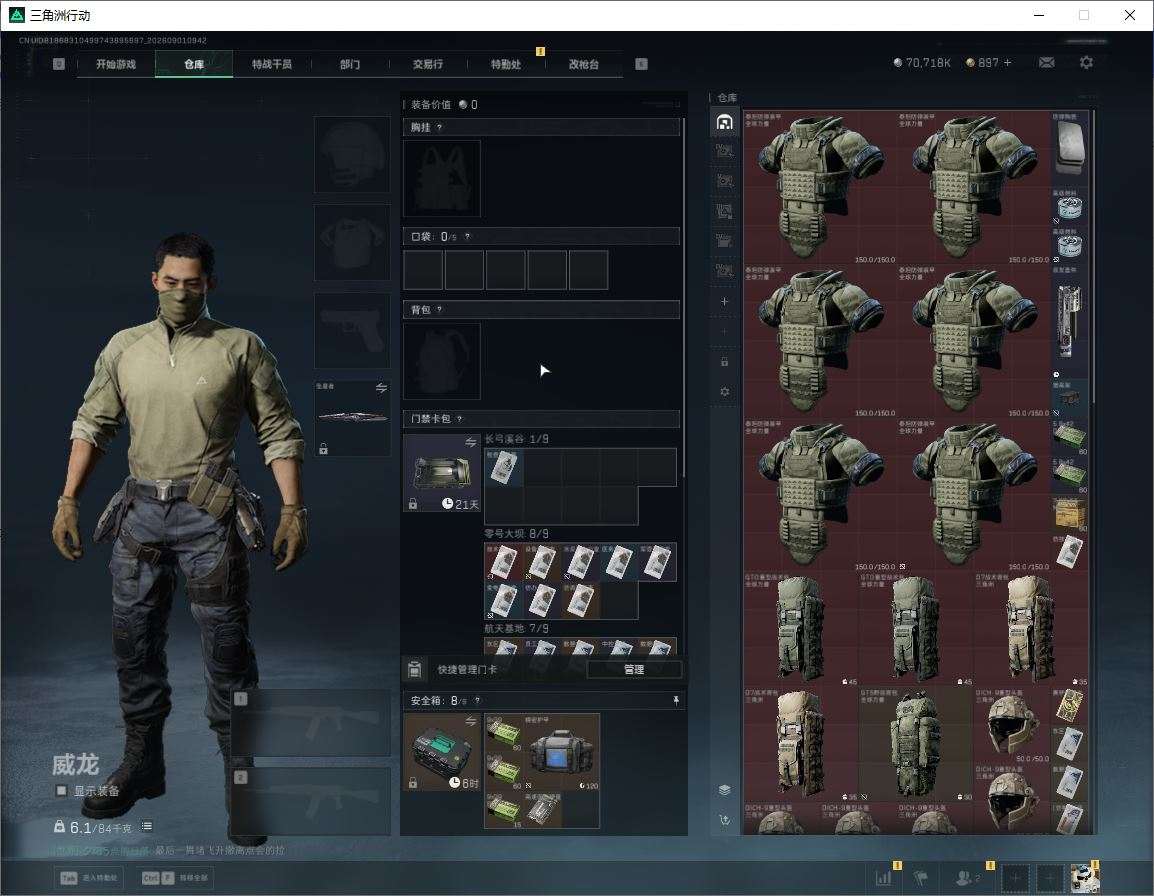The height and width of the screenshot is (896, 1154).
Task: Select the repair kit bag with 120
Action: (x=561, y=752)
